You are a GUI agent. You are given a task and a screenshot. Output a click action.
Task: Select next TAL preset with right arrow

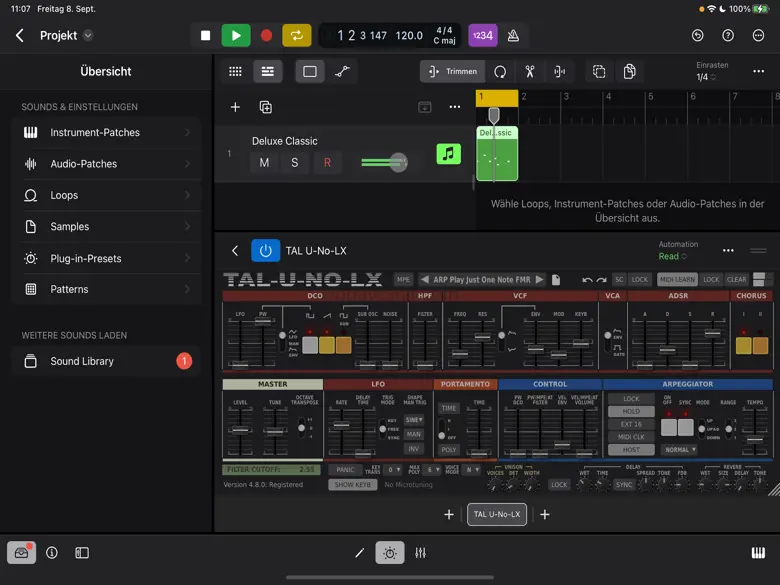(540, 280)
